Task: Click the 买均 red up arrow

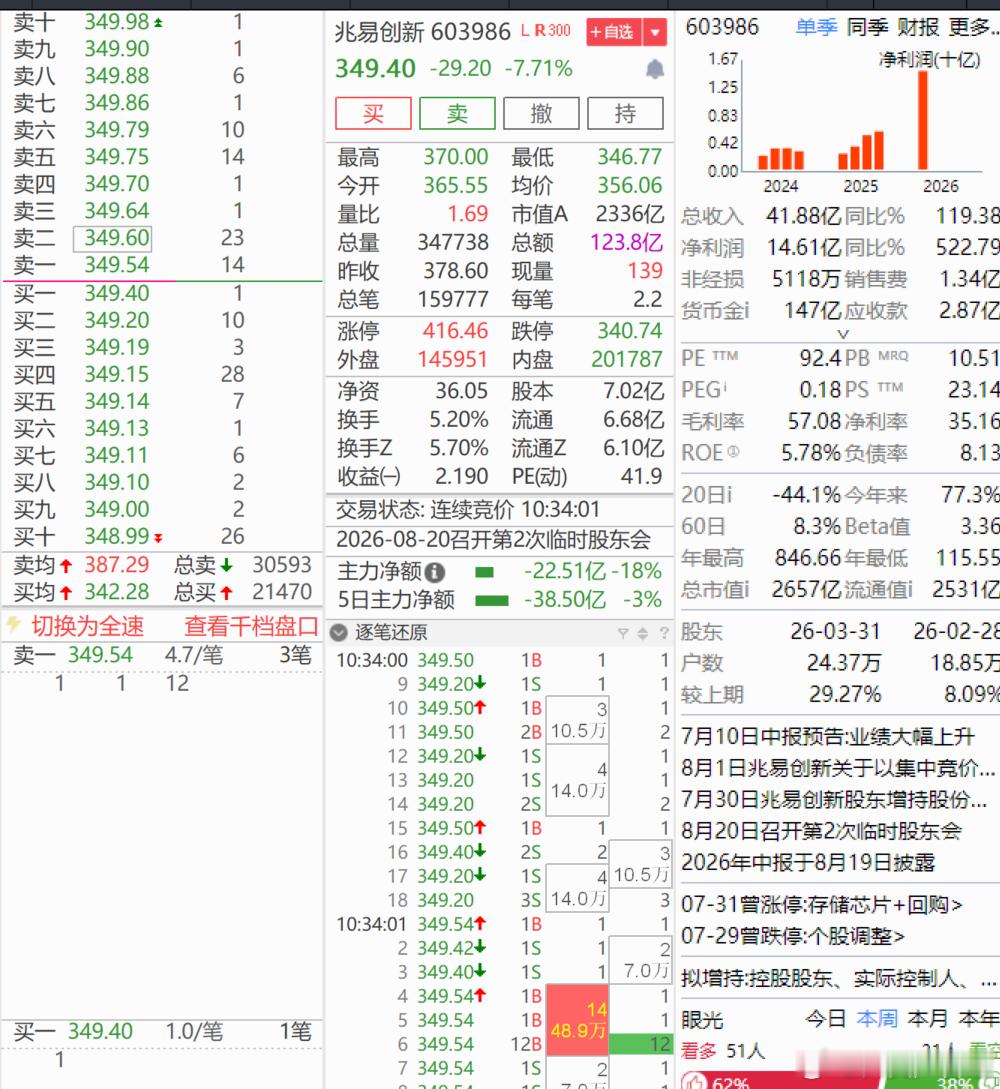Action: click(x=66, y=592)
